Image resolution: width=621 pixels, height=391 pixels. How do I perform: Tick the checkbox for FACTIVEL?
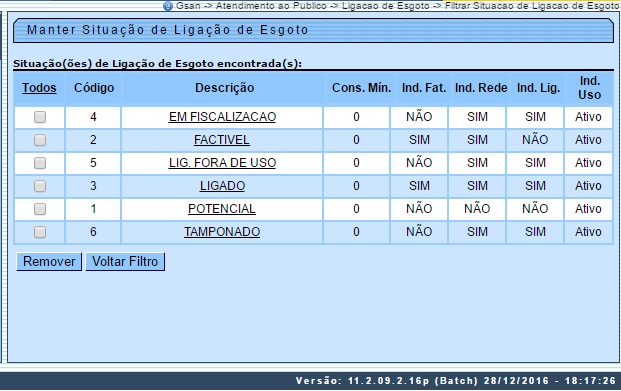click(x=40, y=140)
